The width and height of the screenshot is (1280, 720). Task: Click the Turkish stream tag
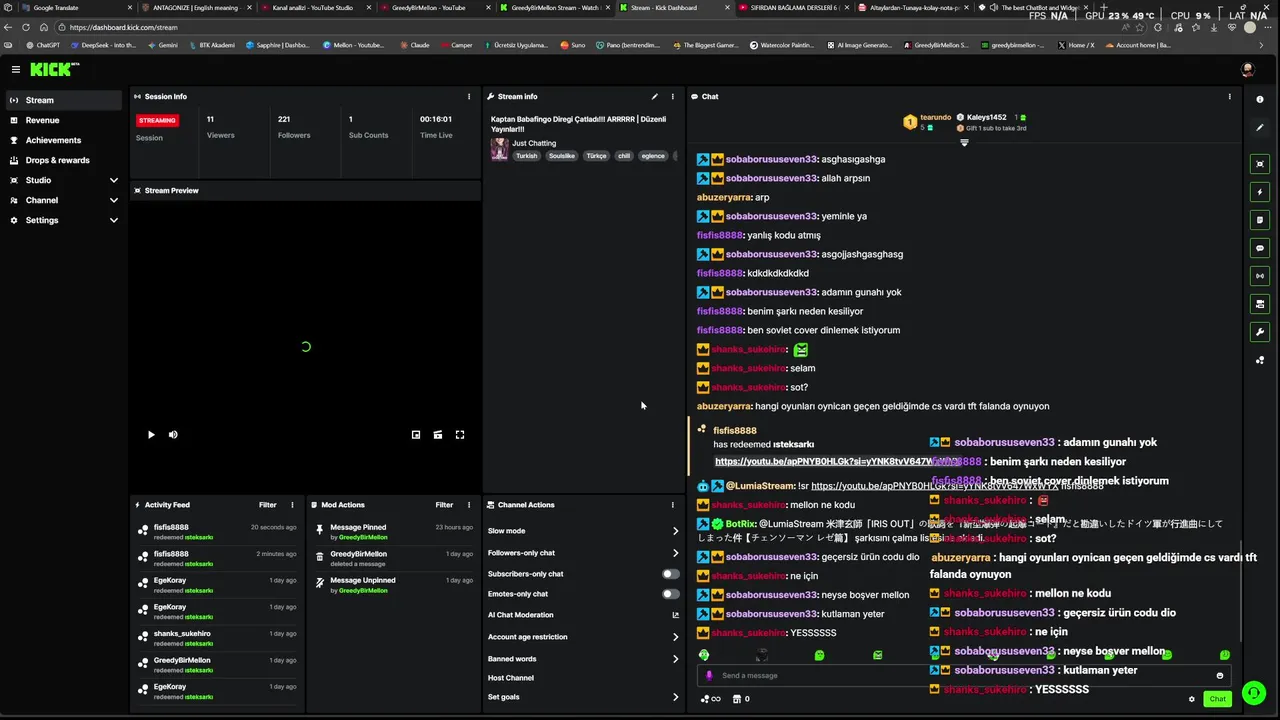(526, 156)
